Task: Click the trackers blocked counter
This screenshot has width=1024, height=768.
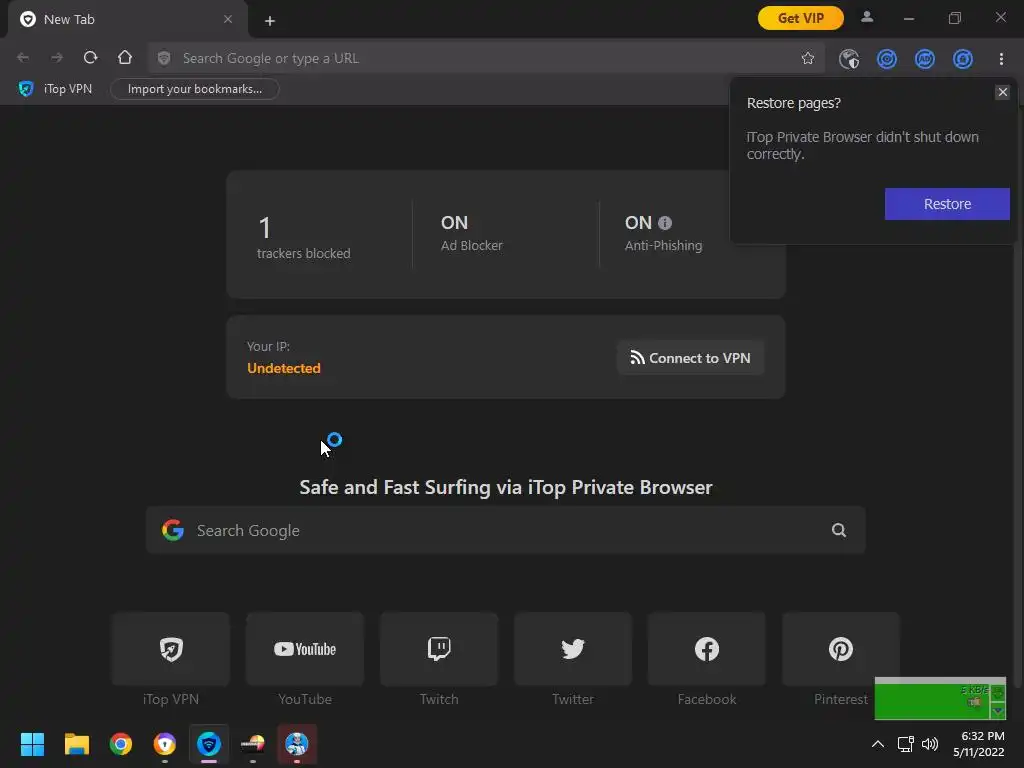Action: 304,236
